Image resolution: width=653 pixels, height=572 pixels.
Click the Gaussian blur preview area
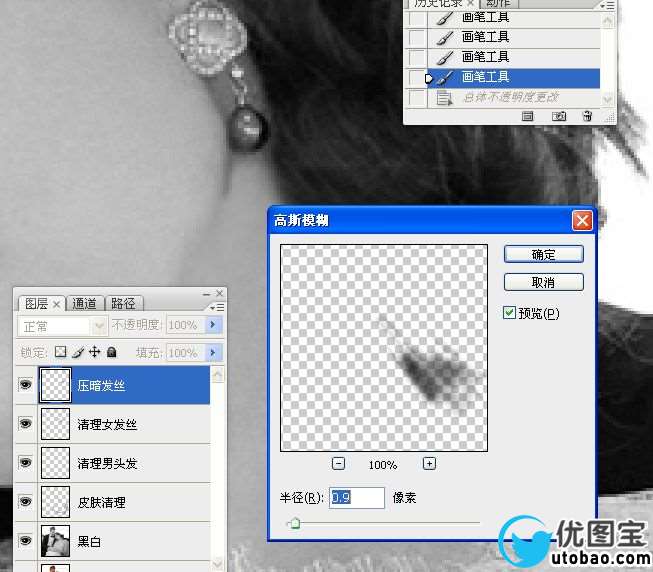point(384,348)
